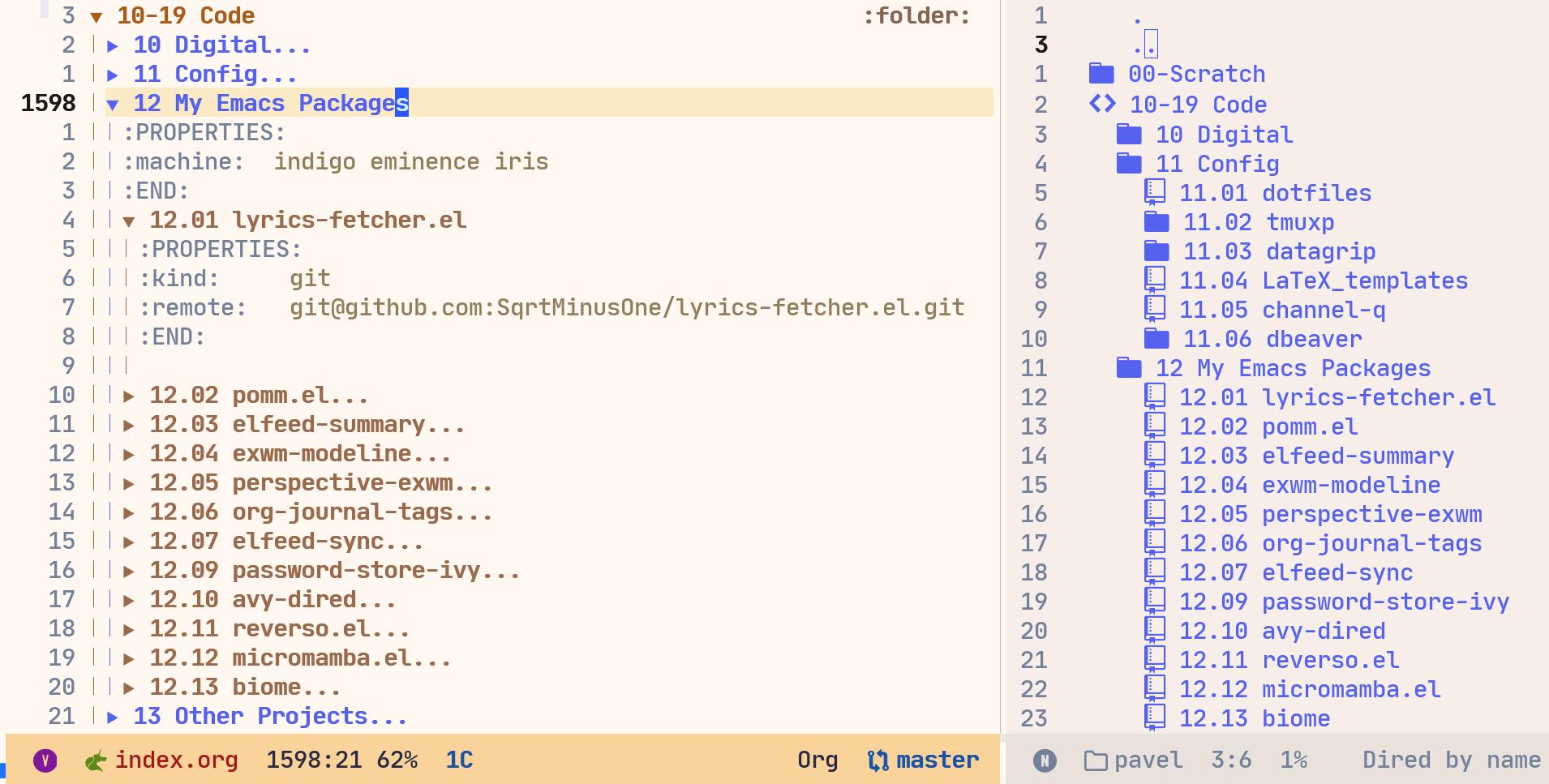
Task: Click the Org major-mode name in modeline
Action: [x=817, y=760]
